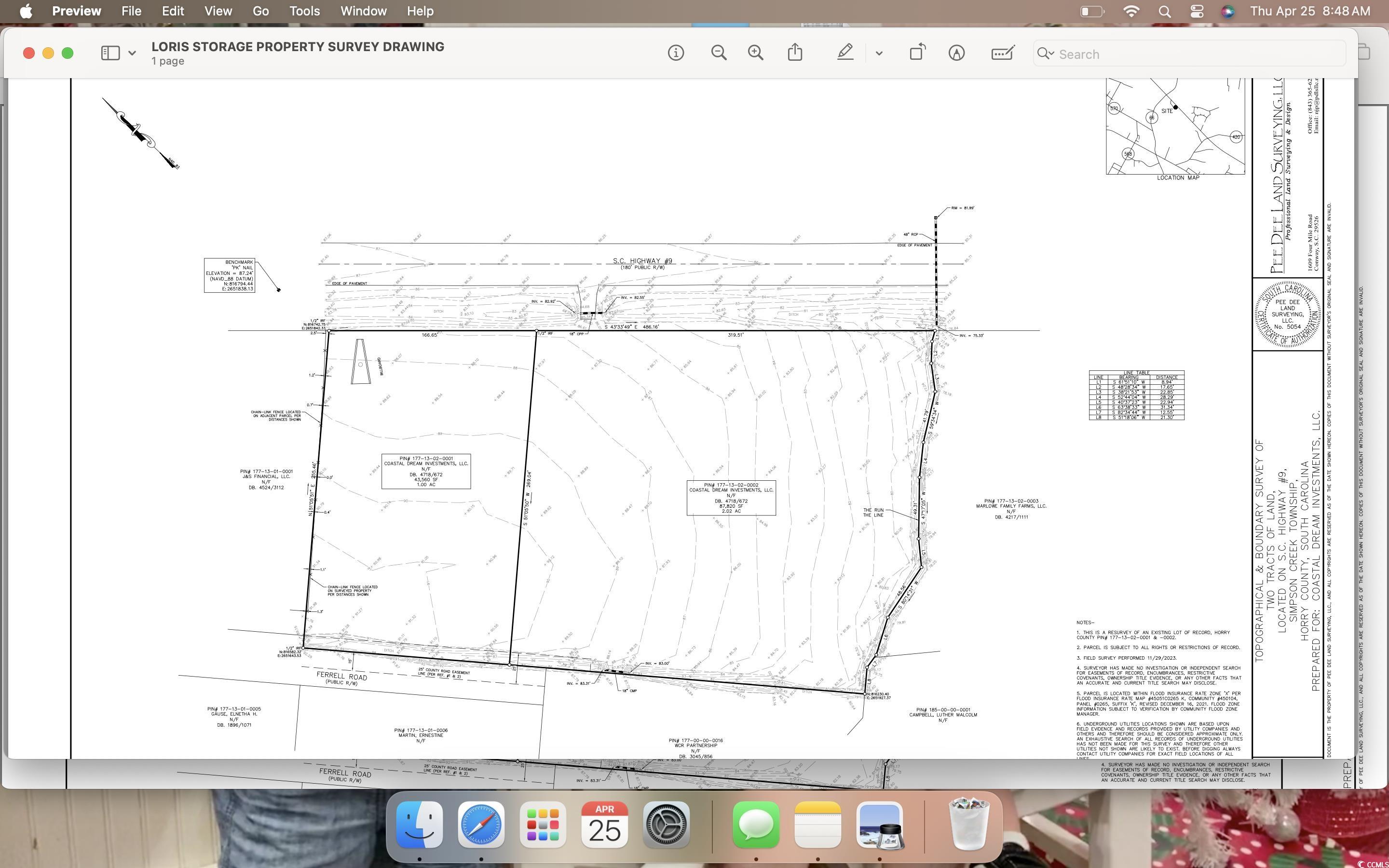Screen dimensions: 1389x868
Task: Click the LINE TABLE on the drawing
Action: point(1136,395)
